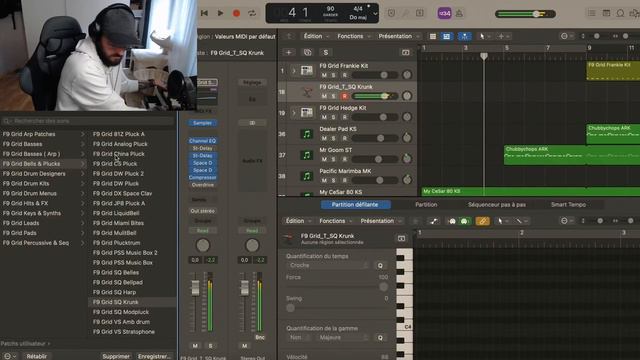Open tracks area Fonctions menu
The height and width of the screenshot is (360, 640).
(353, 36)
